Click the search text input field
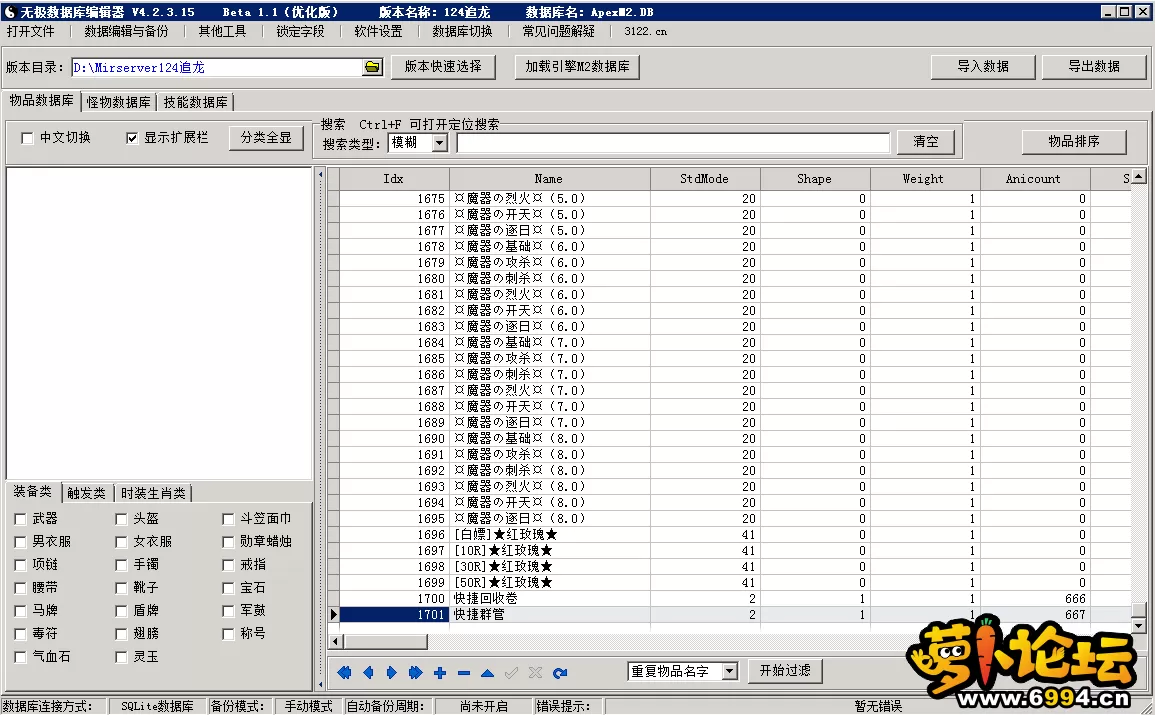The image size is (1155, 715). [673, 143]
